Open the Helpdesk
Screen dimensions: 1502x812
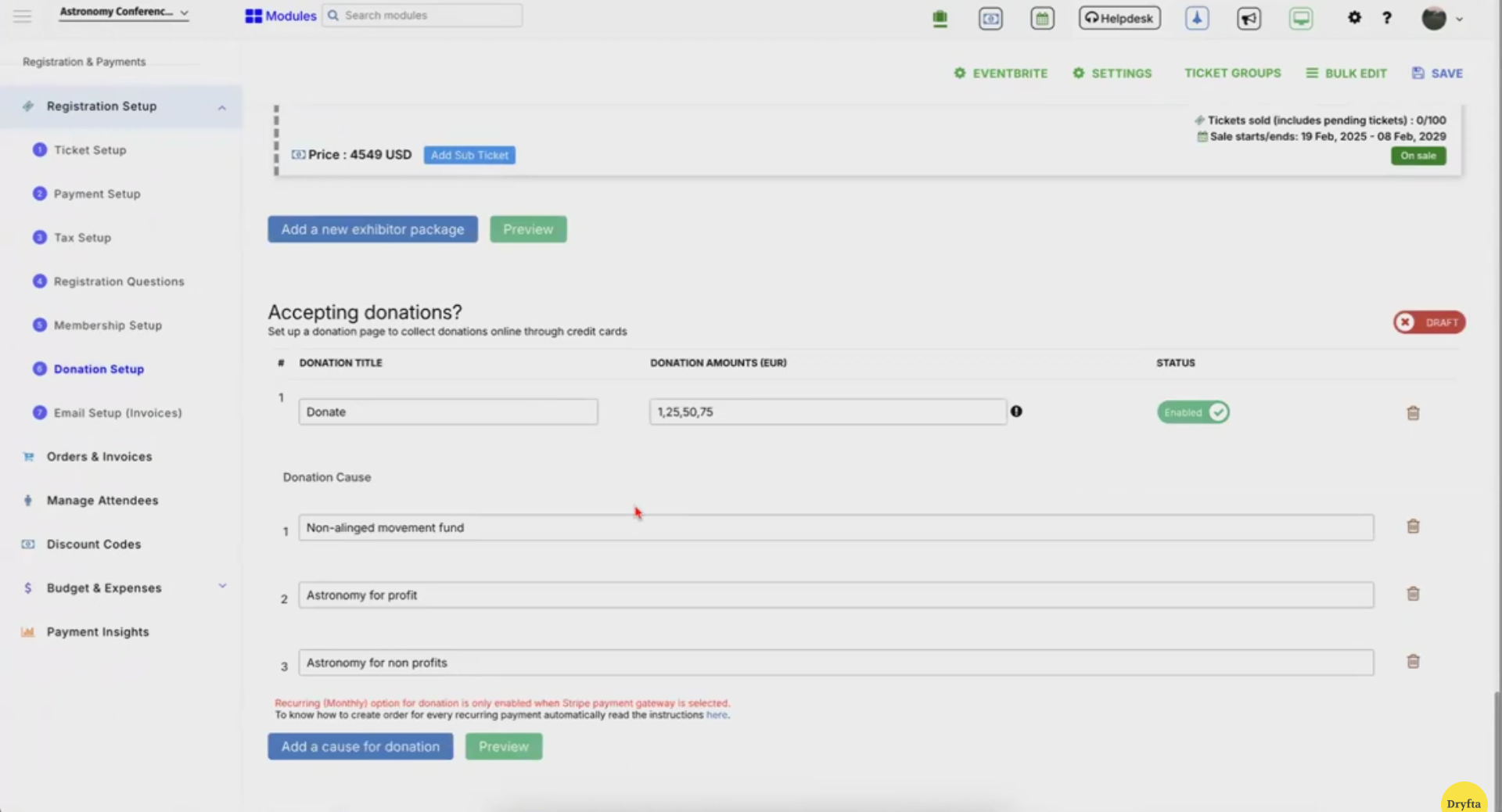point(1119,18)
